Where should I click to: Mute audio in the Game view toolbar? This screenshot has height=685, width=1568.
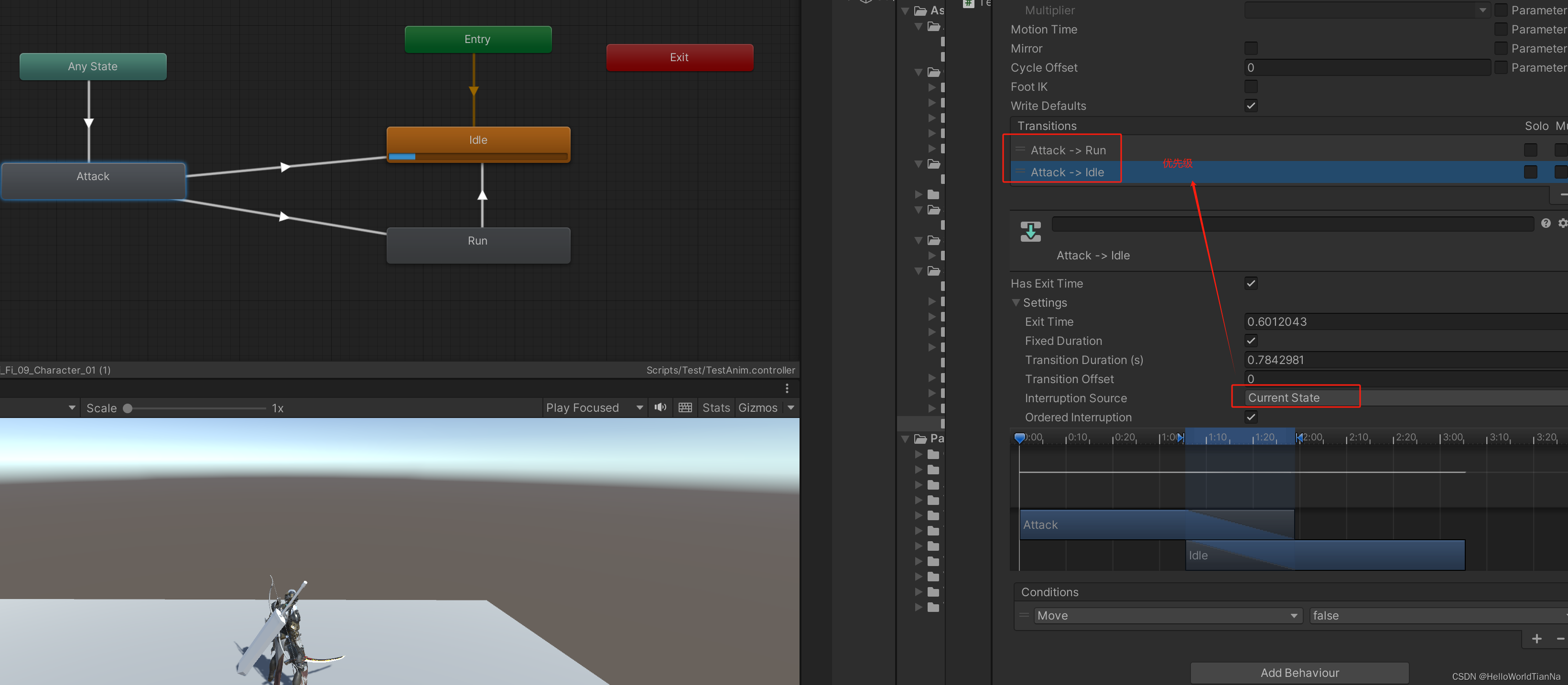[660, 407]
